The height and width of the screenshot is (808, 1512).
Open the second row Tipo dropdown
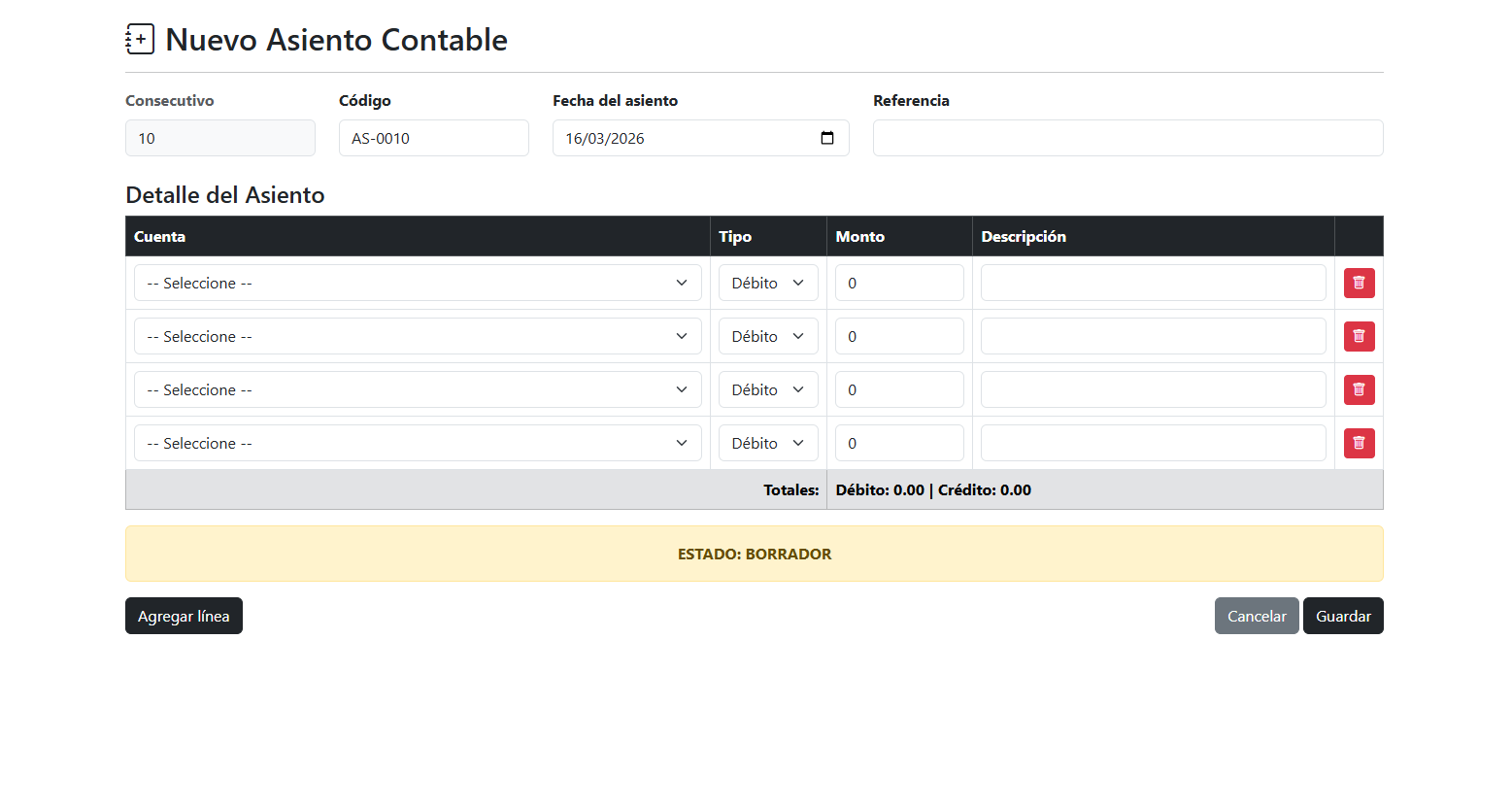point(767,336)
